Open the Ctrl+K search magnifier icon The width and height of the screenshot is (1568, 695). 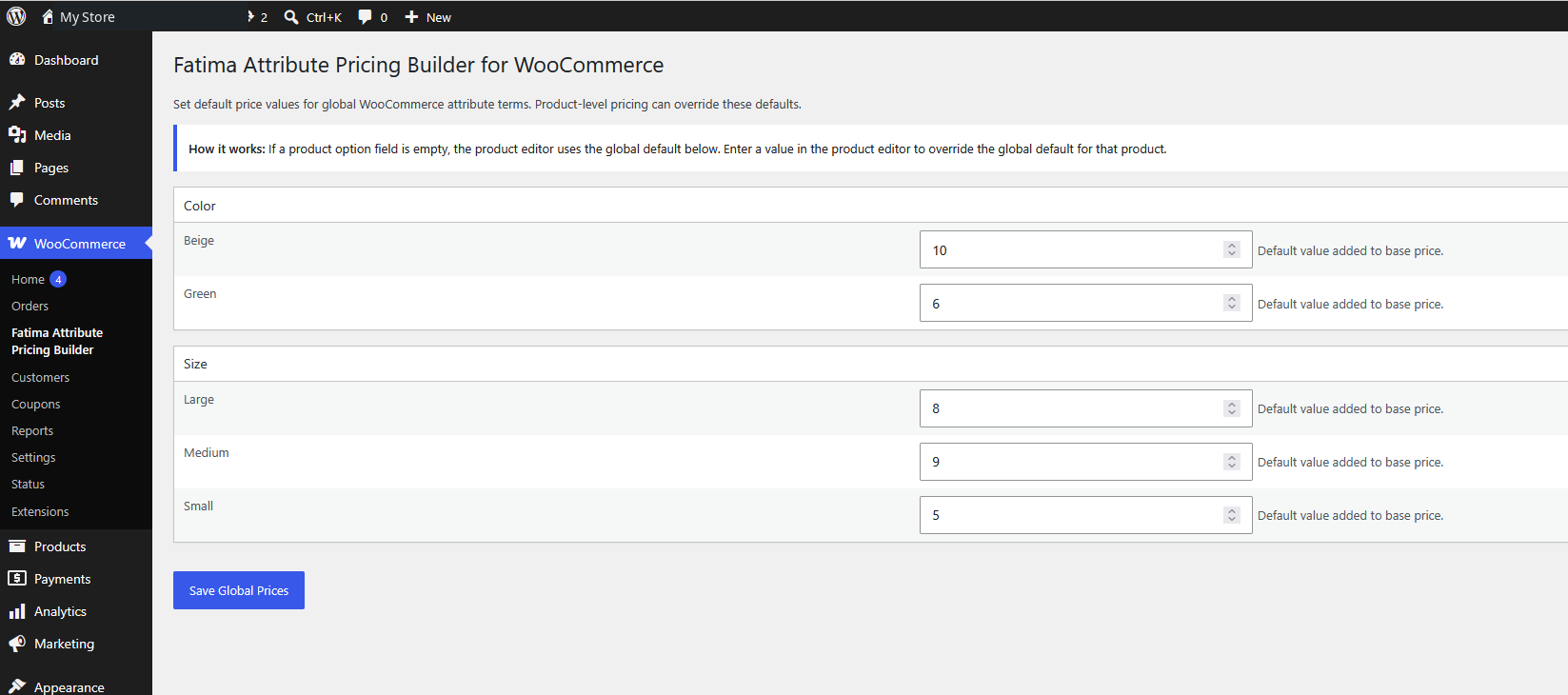click(x=291, y=17)
